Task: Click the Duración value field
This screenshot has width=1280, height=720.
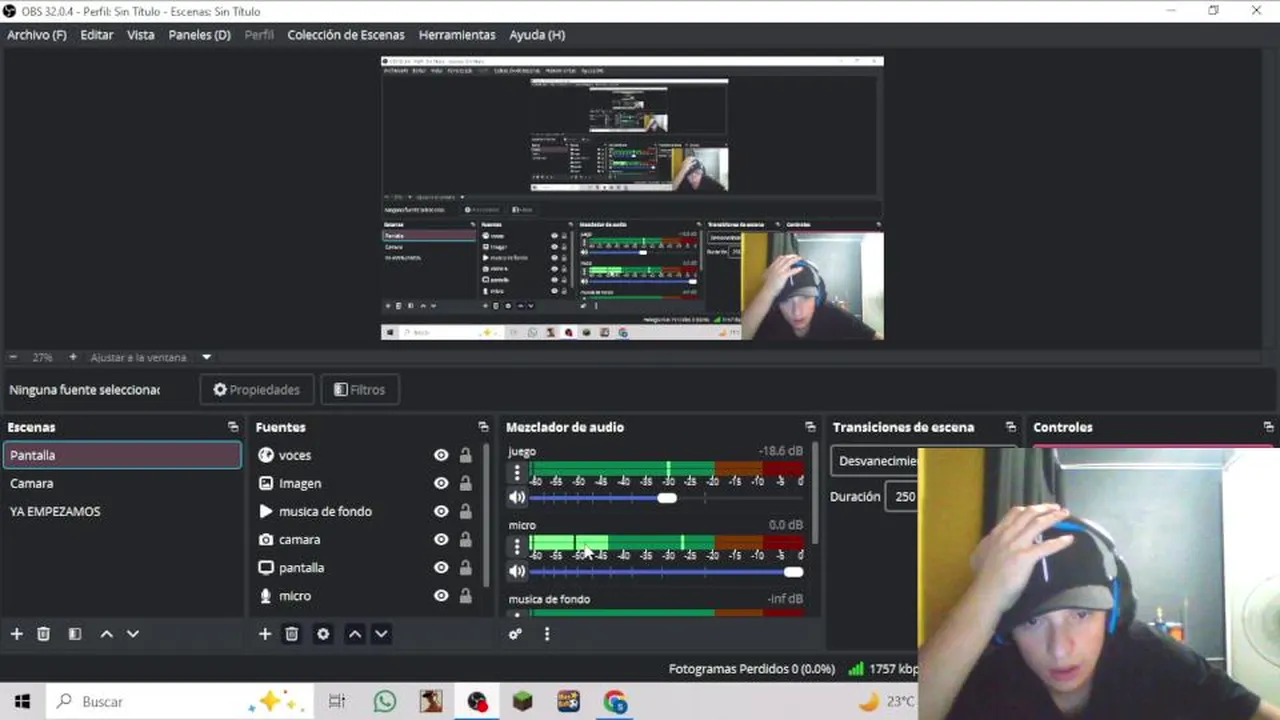Action: tap(902, 497)
